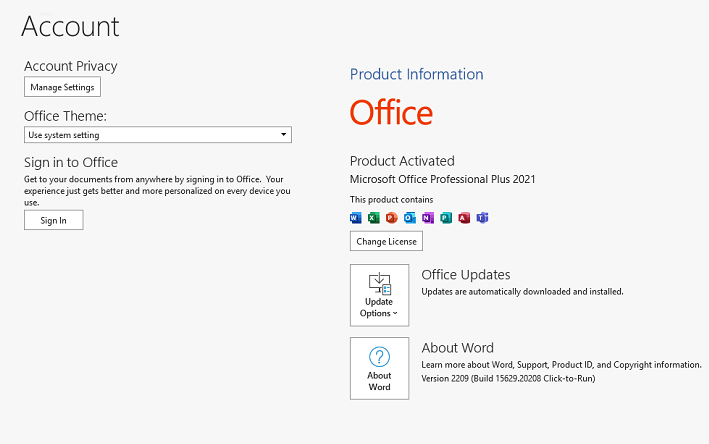Viewport: 709px width, 444px height.
Task: Click the Account Privacy heading
Action: pos(71,66)
